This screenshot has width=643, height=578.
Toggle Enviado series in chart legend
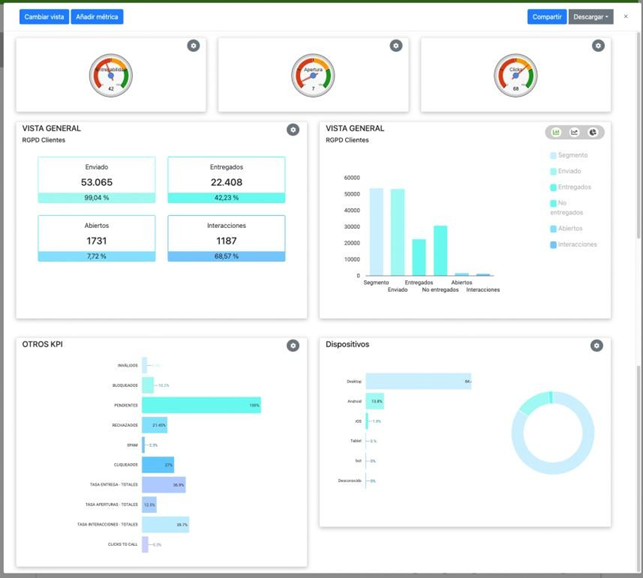565,171
